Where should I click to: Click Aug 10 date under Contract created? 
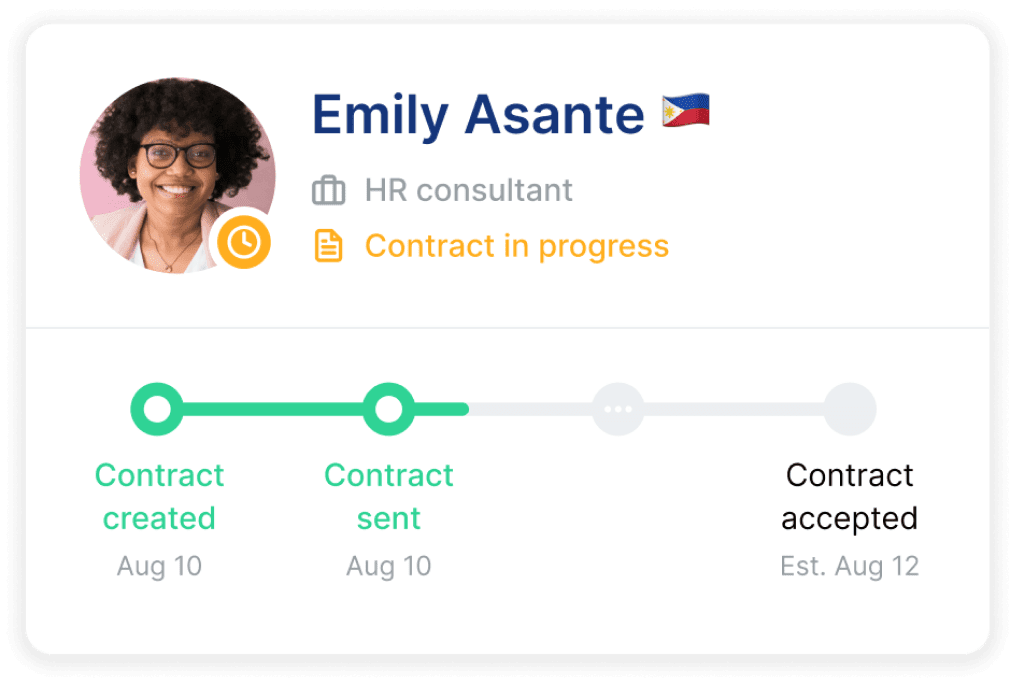click(x=159, y=567)
